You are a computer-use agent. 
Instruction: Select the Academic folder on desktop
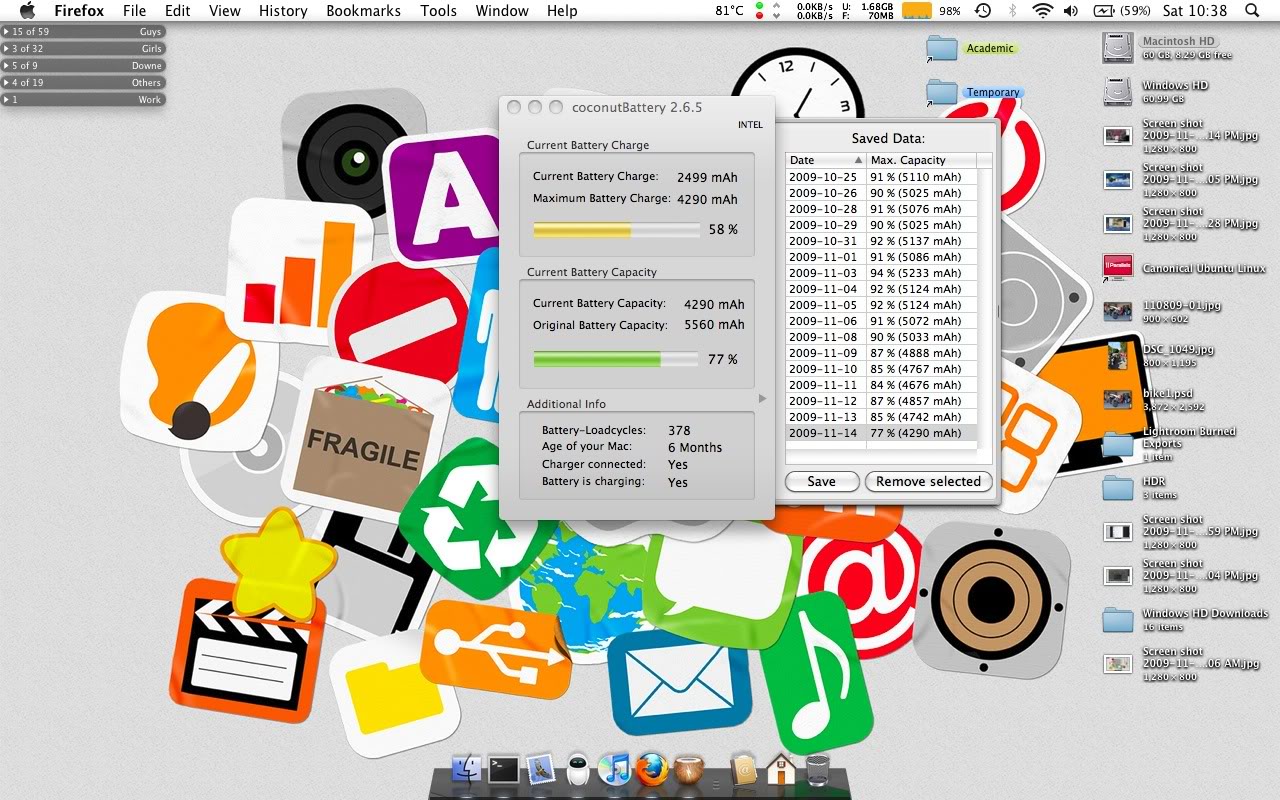tap(942, 47)
